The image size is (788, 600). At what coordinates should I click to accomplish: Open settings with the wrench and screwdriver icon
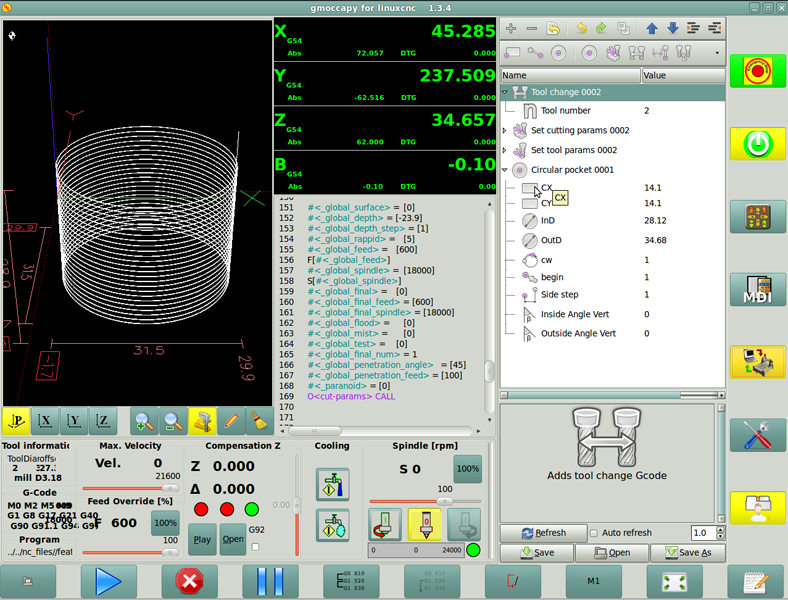pyautogui.click(x=757, y=435)
